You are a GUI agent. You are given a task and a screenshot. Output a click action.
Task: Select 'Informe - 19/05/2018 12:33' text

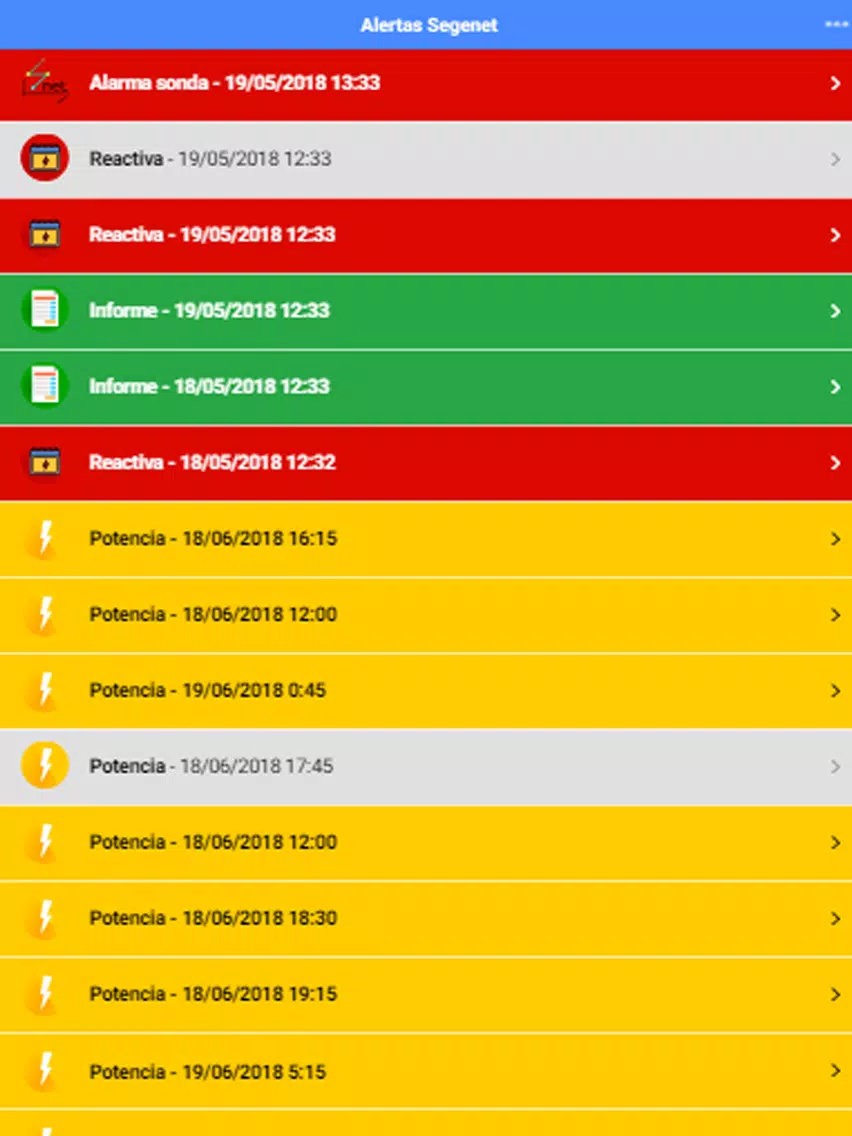coord(209,311)
